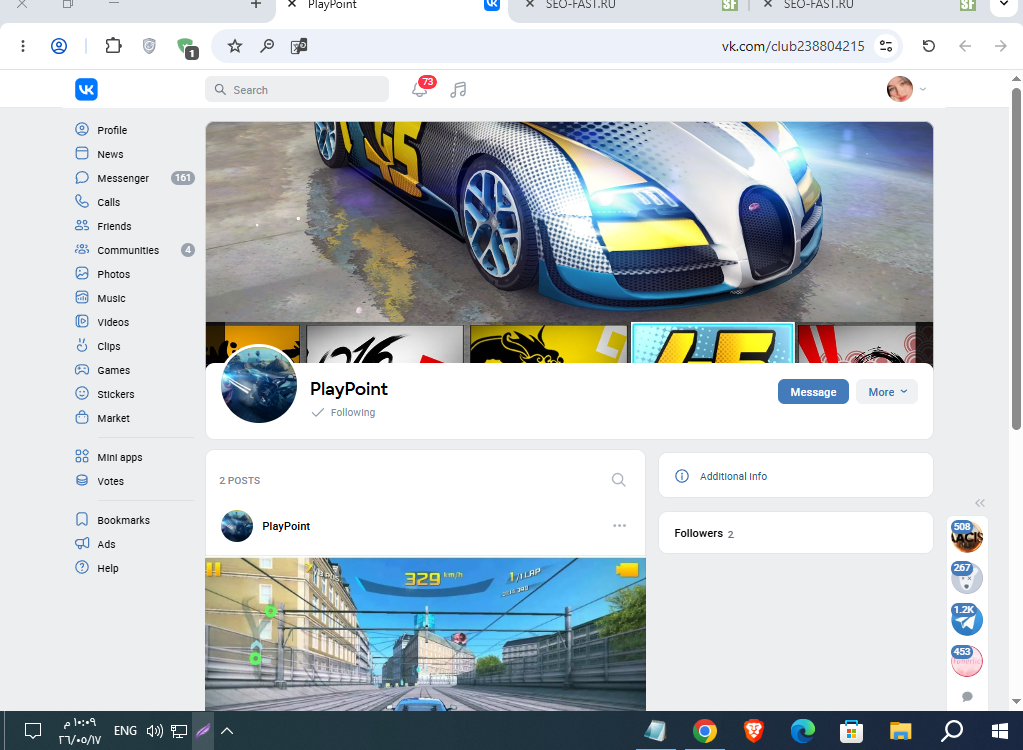Open Microsoft Edge from taskbar
Screen dimensions: 1023x750
(x=802, y=731)
